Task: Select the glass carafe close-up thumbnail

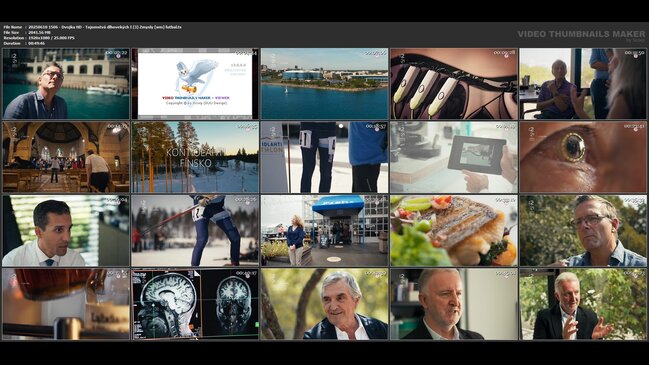Action: [x=66, y=304]
